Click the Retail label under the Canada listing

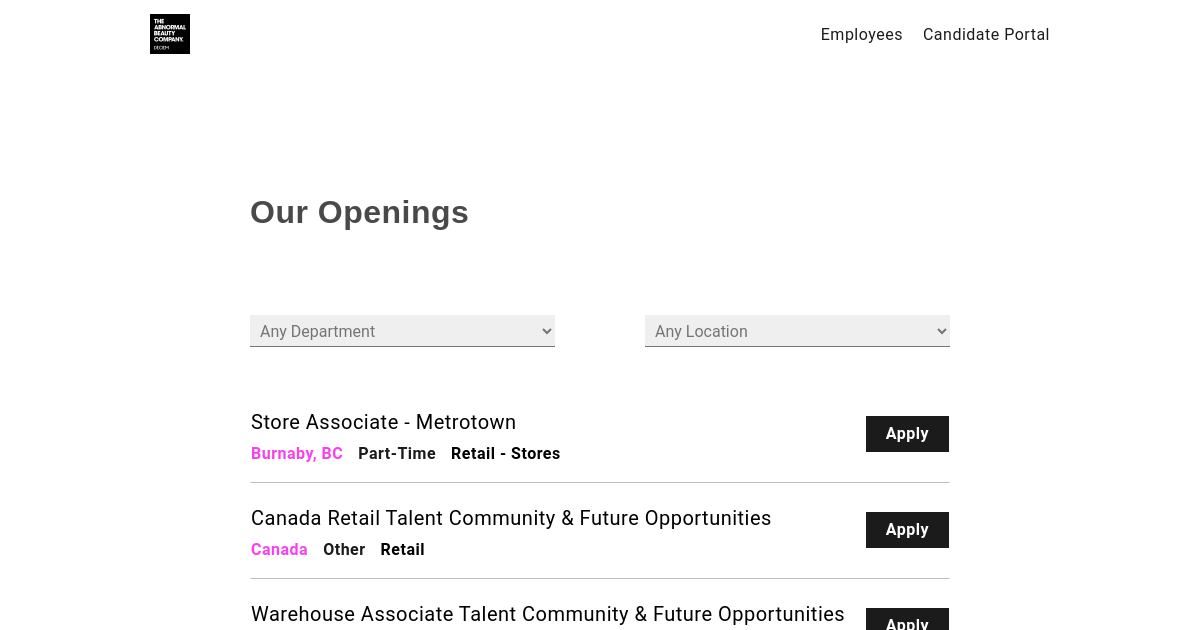tap(402, 550)
